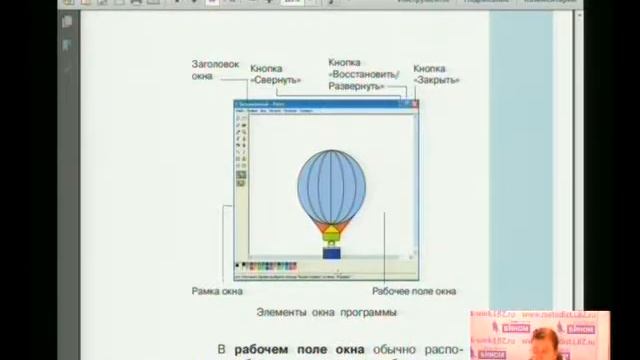The image size is (640, 360).
Task: Open the page thumbnails sidebar panel
Action: pyautogui.click(x=67, y=21)
